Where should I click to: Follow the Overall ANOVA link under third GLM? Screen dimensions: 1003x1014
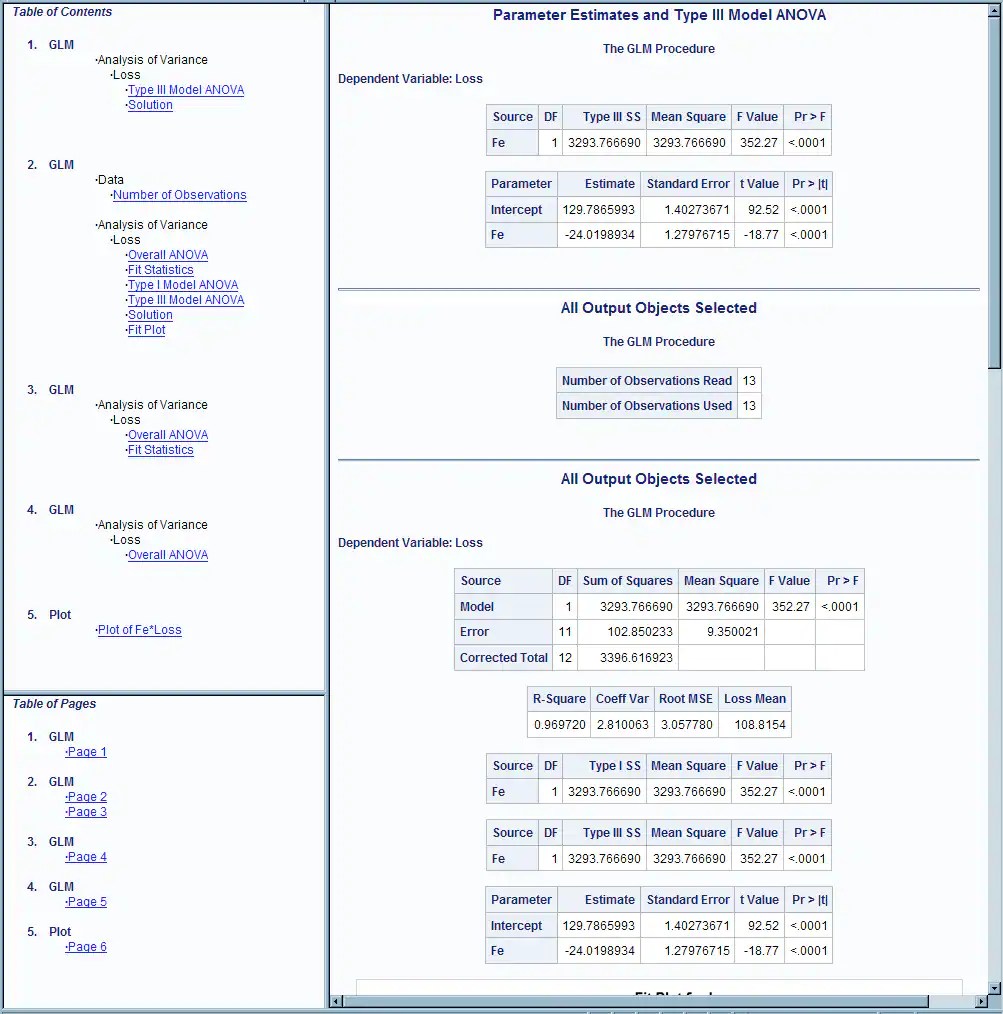(x=168, y=434)
